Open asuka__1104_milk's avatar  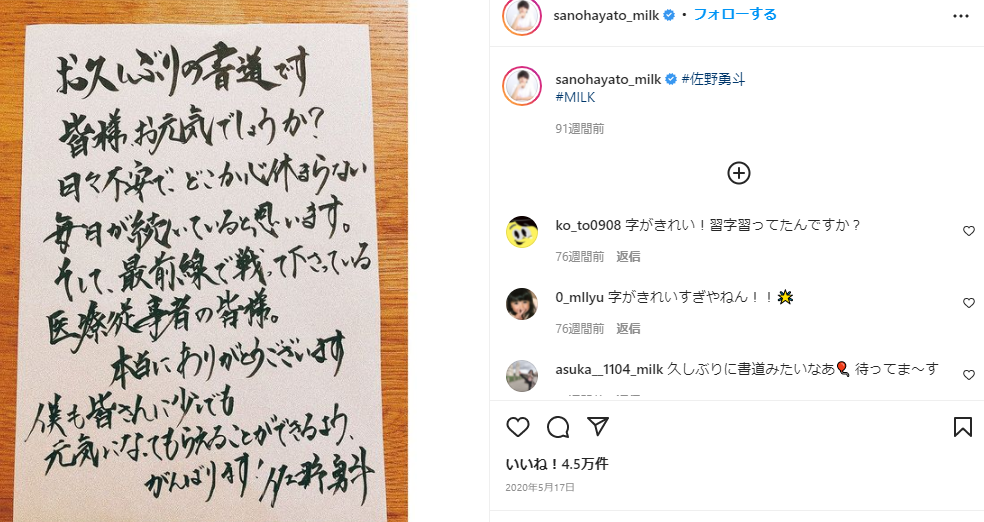pyautogui.click(x=522, y=376)
